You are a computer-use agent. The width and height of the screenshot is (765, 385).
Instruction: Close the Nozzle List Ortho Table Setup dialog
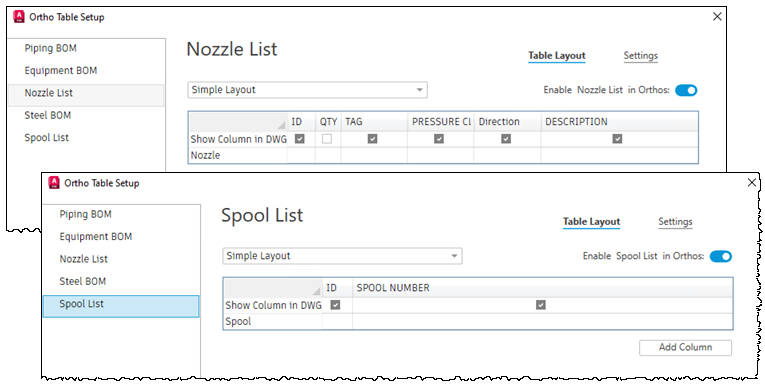click(717, 17)
